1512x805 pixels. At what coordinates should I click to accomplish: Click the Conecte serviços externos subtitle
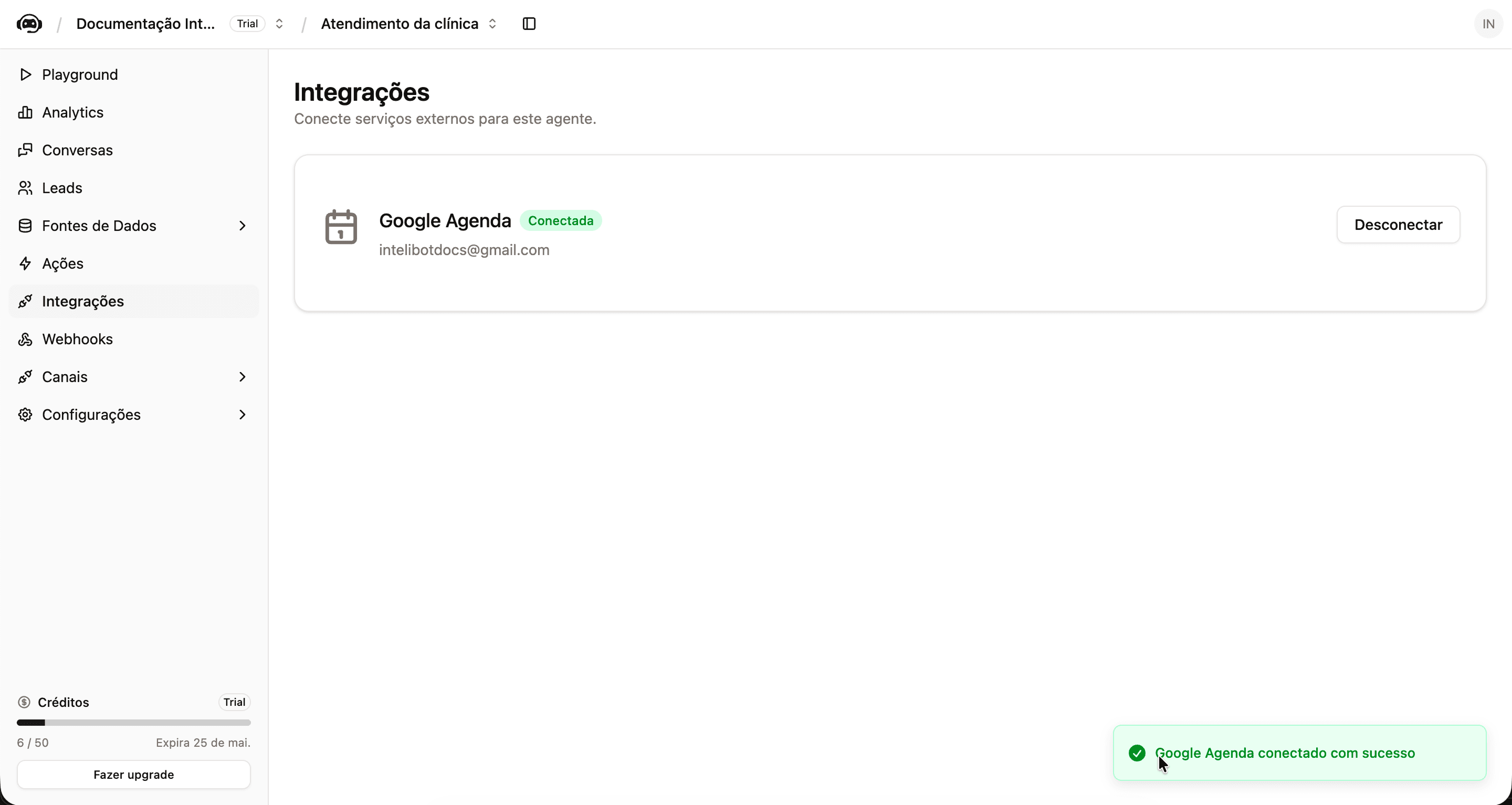(445, 119)
